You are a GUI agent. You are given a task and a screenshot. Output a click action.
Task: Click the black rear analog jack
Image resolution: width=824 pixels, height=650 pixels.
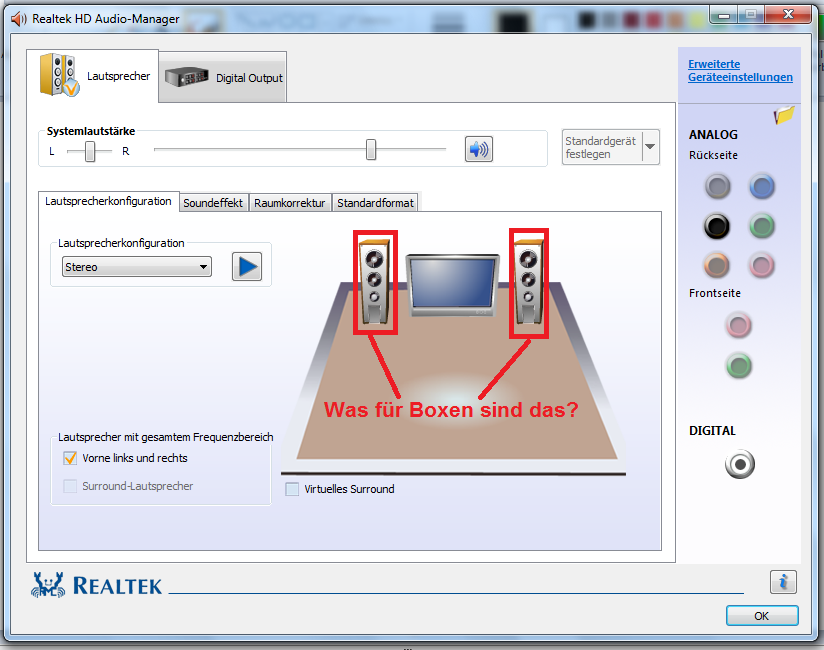[717, 226]
